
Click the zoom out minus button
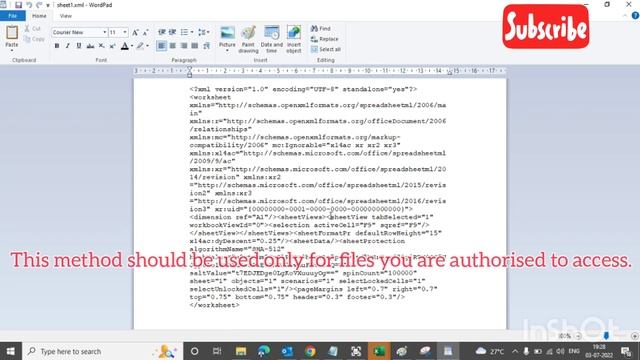(578, 336)
